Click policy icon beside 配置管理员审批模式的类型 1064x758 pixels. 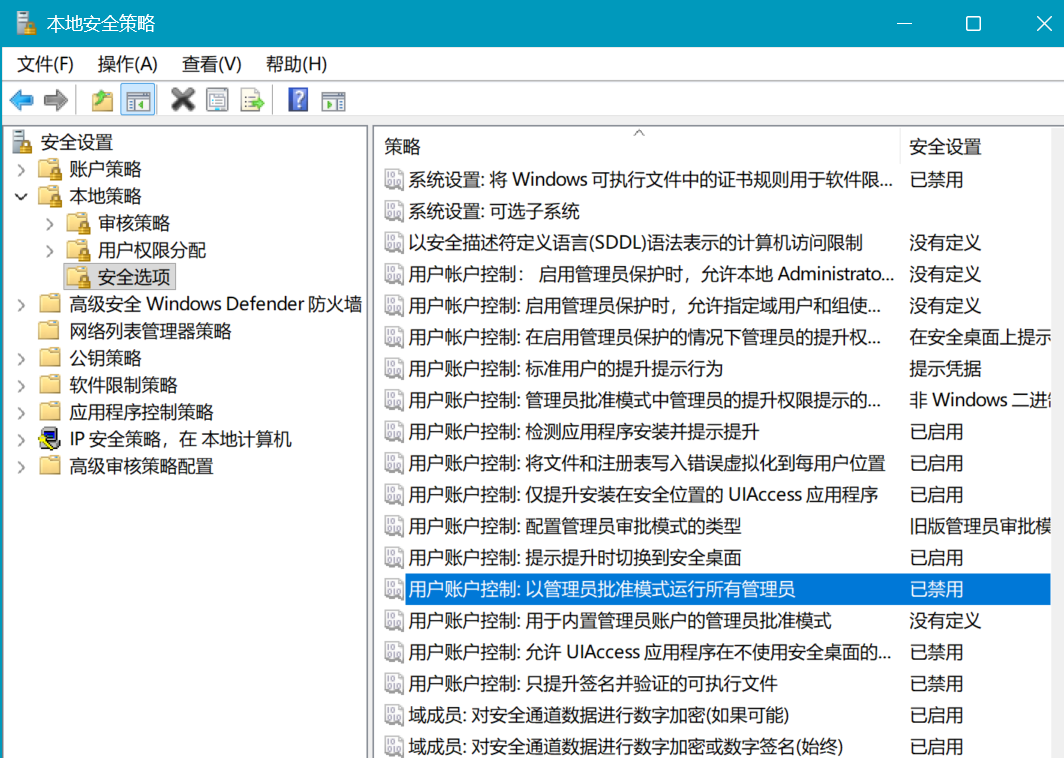click(394, 526)
